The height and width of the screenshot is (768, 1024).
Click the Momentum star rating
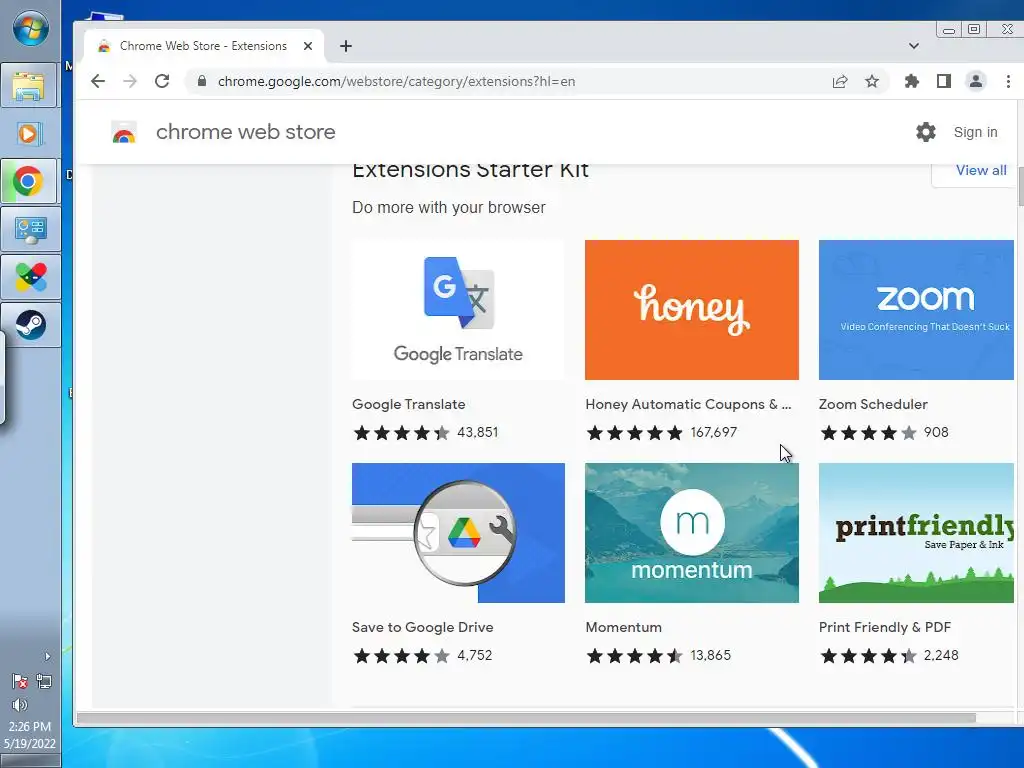pyautogui.click(x=634, y=655)
